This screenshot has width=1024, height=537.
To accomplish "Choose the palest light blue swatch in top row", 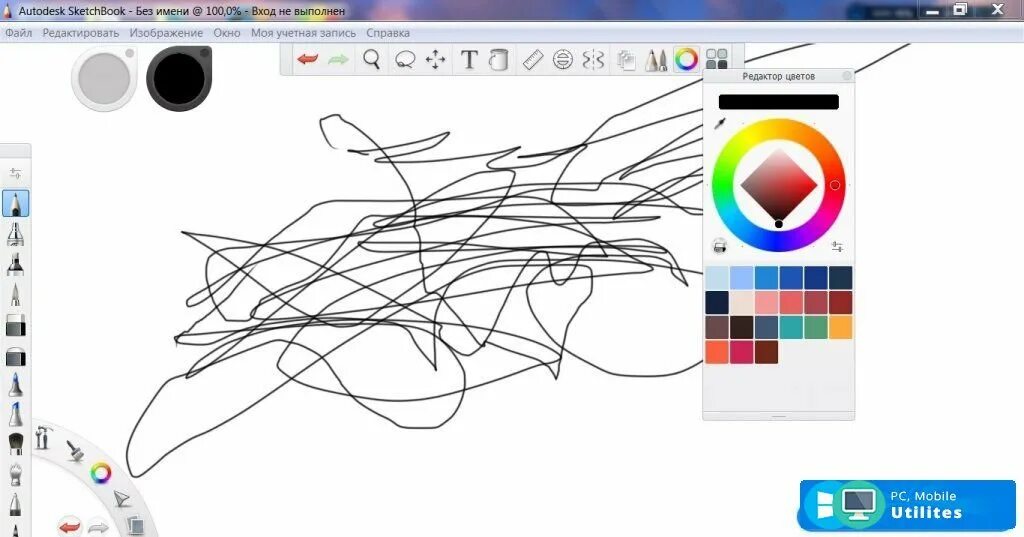I will (716, 278).
